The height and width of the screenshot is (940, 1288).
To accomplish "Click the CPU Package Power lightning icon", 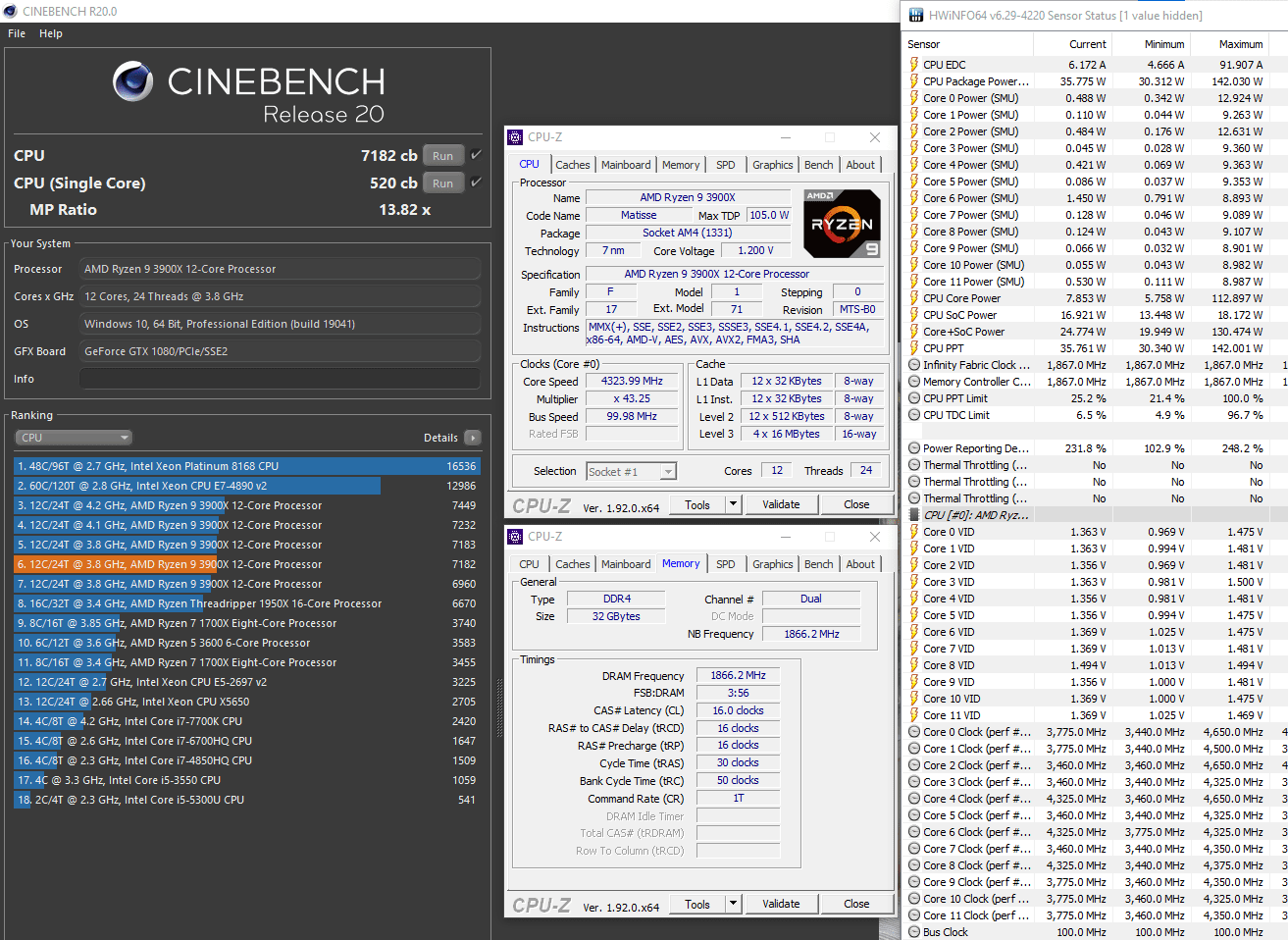I will tap(914, 81).
